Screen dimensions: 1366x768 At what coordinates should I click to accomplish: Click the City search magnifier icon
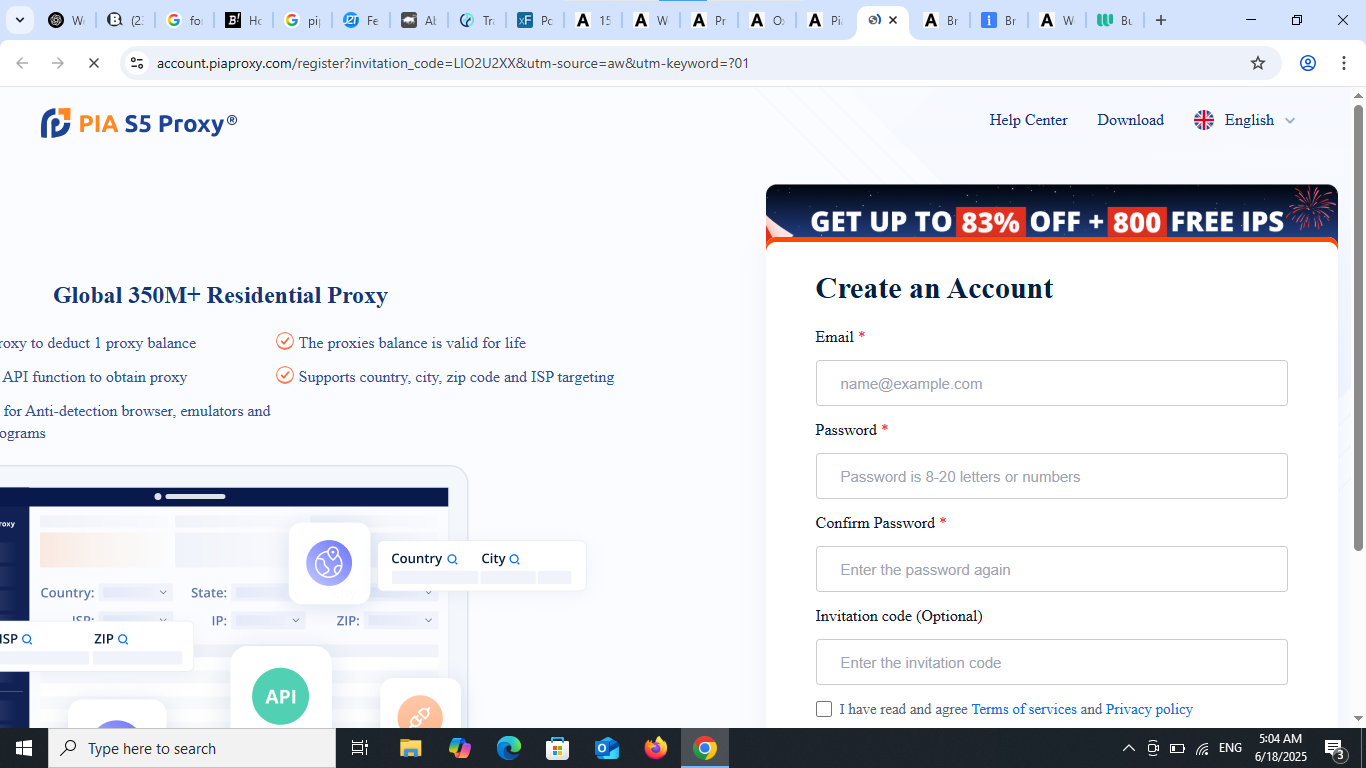coord(515,559)
